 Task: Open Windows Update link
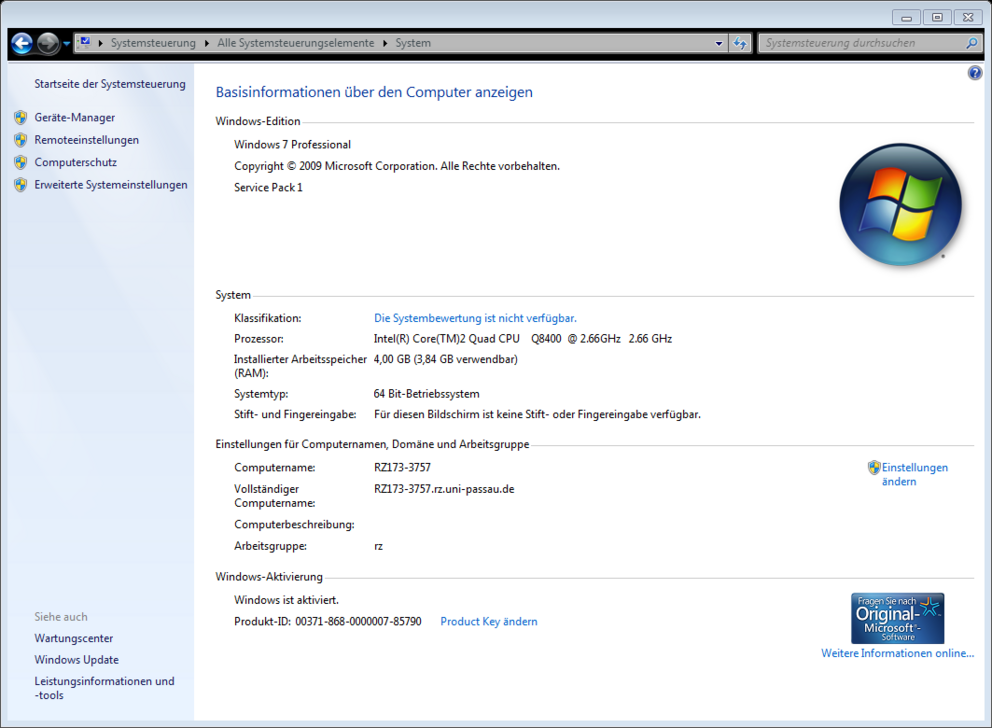click(77, 660)
